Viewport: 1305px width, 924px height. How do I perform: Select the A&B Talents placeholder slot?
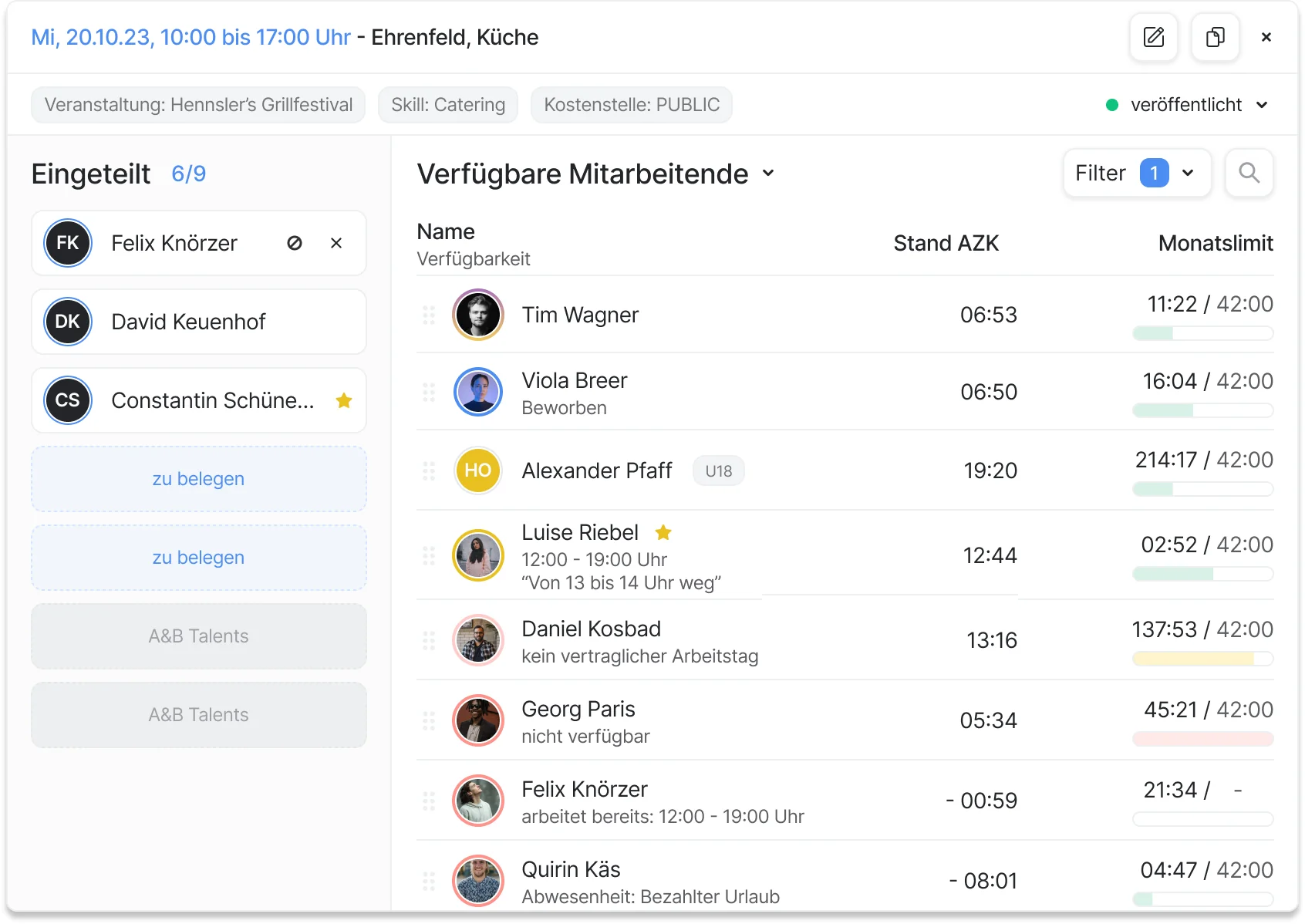pos(198,636)
